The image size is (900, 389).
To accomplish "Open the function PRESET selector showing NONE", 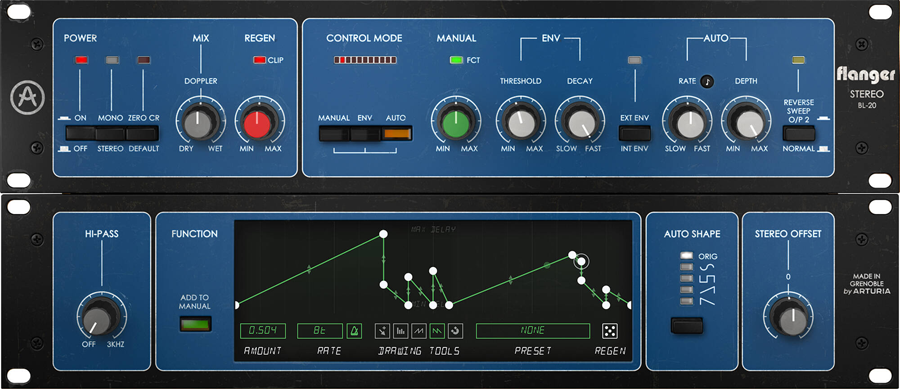I will (533, 331).
